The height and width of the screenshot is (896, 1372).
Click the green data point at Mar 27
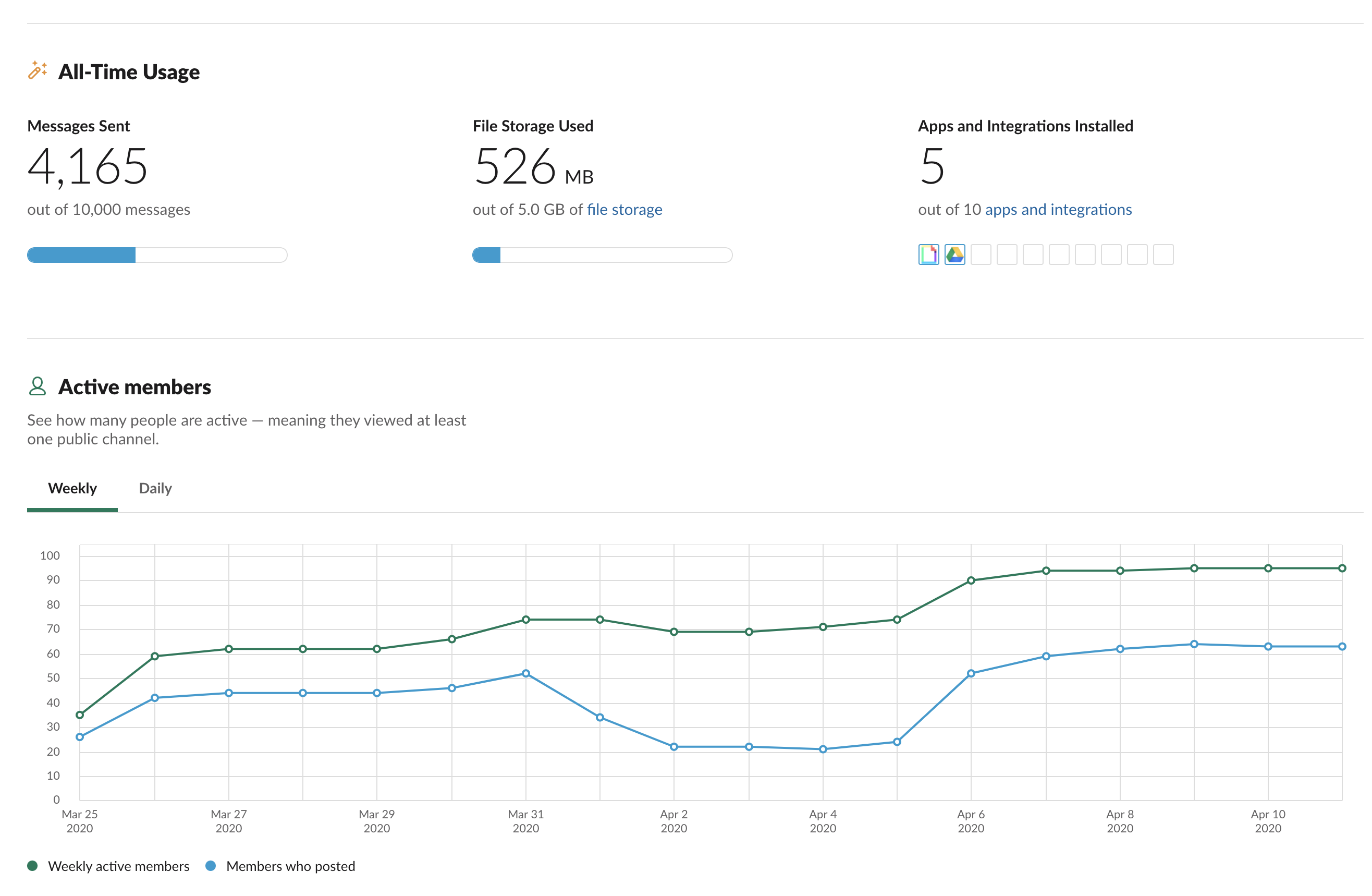tap(229, 649)
